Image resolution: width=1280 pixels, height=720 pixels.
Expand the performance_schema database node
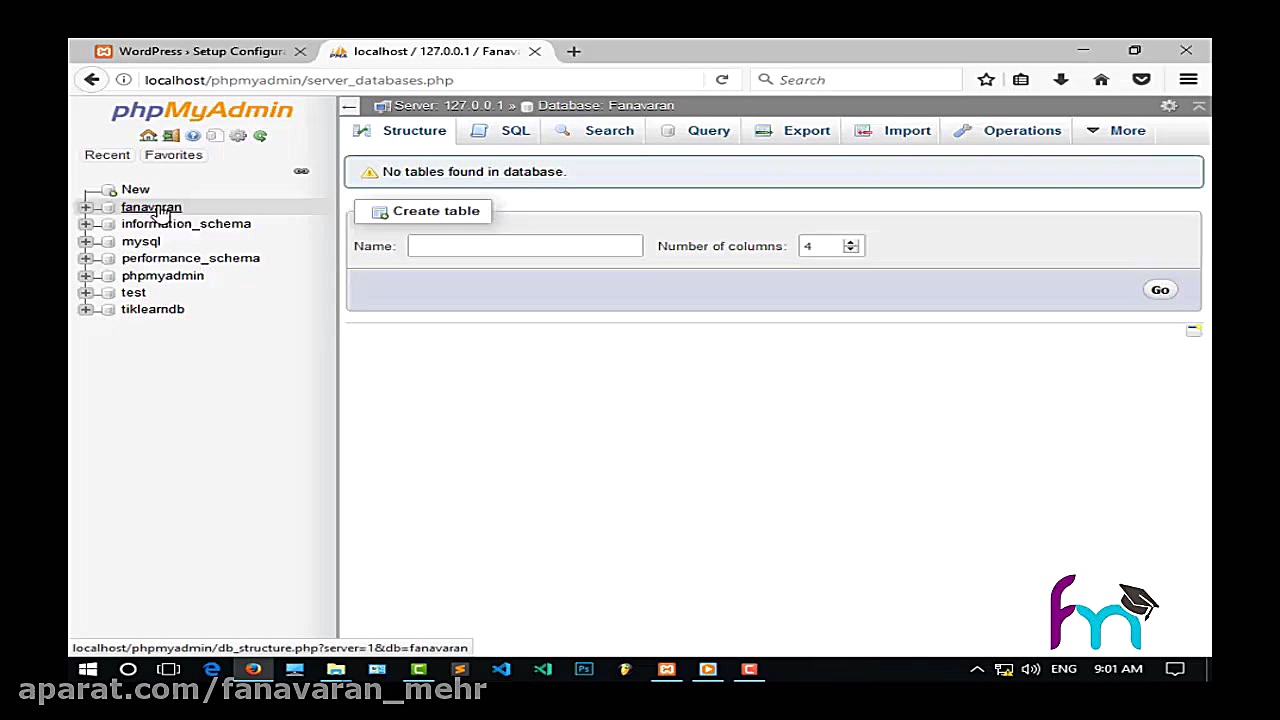click(x=86, y=258)
